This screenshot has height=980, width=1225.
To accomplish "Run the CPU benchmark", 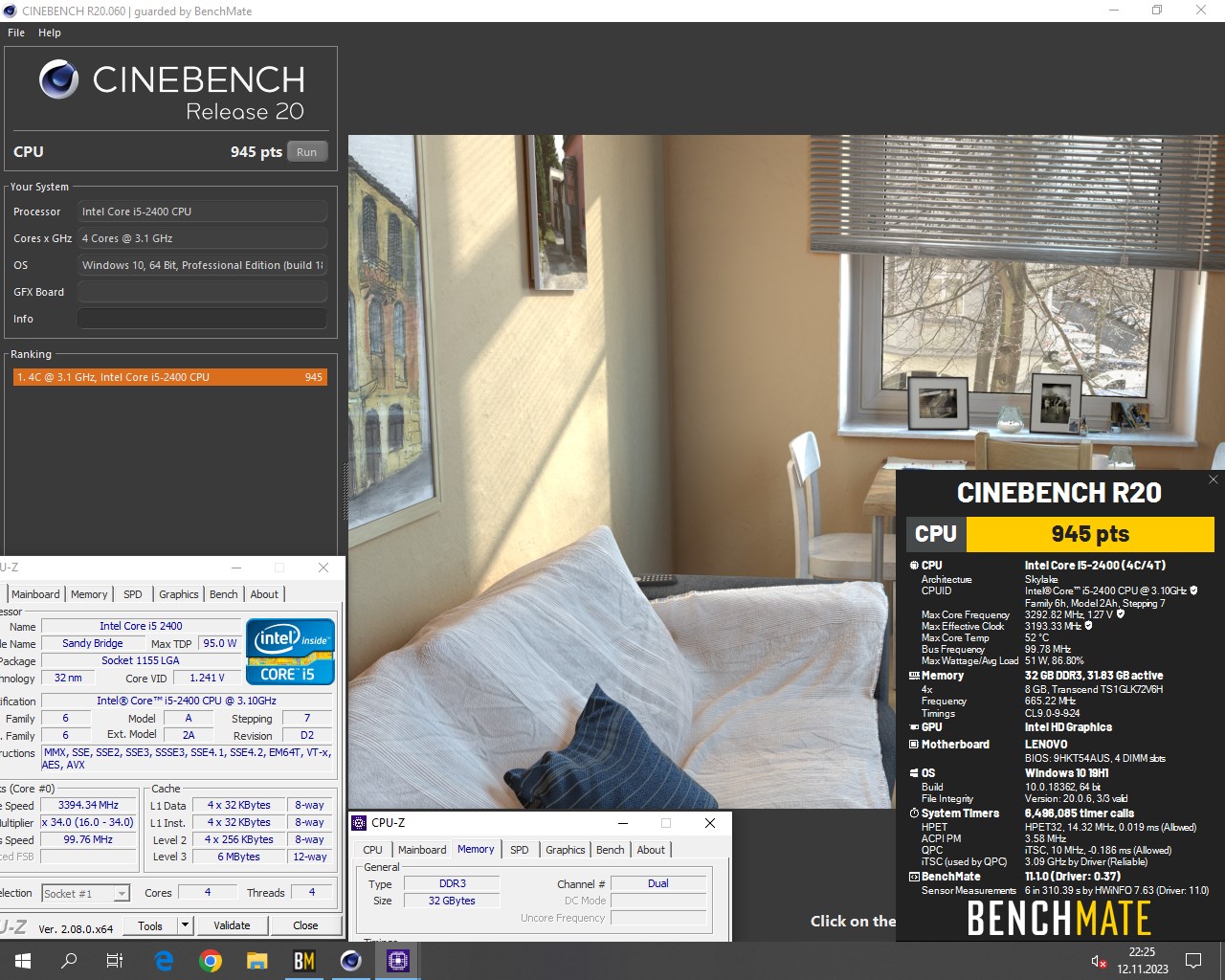I will point(307,151).
